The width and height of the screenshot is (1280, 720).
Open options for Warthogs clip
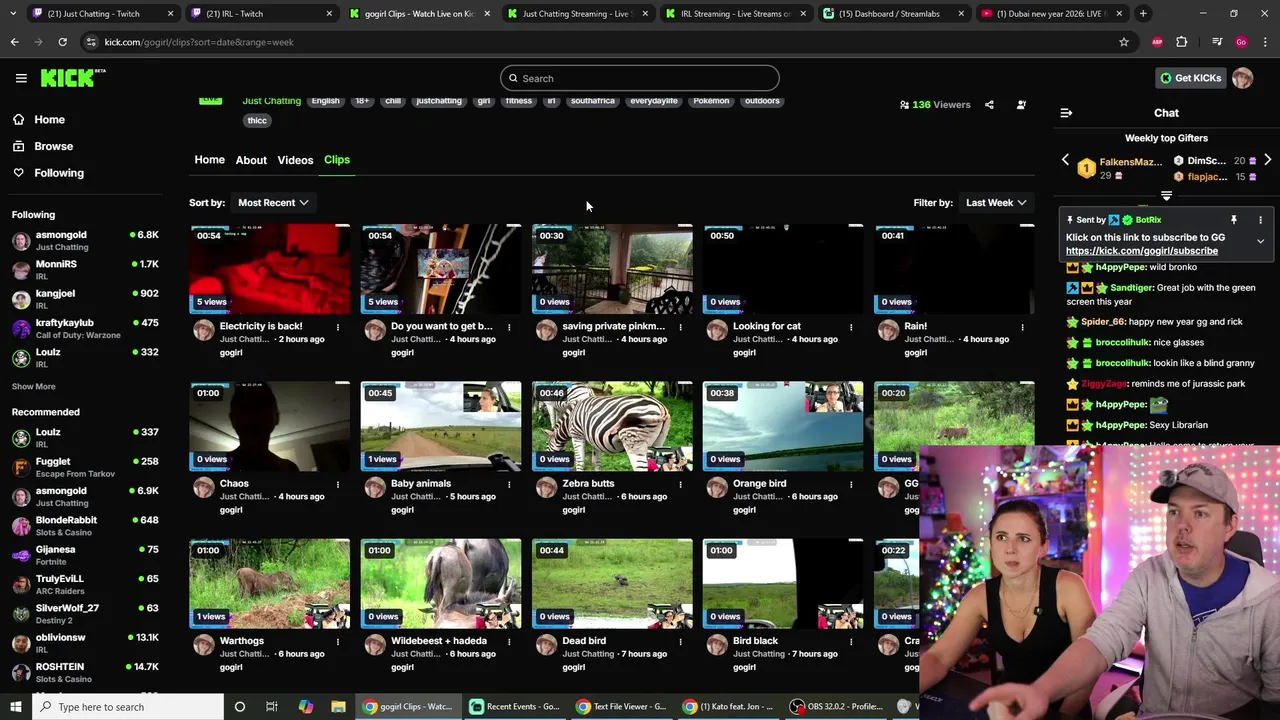(338, 641)
